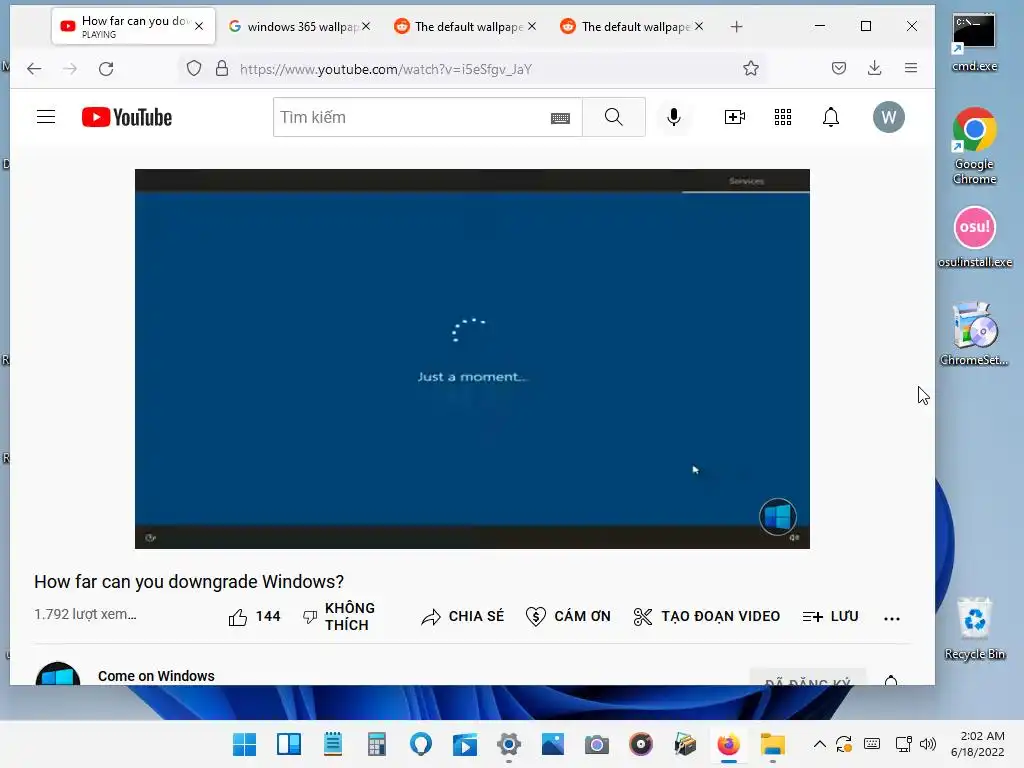Screen dimensions: 1024x768
Task: Show hidden system tray icons
Action: [x=820, y=744]
